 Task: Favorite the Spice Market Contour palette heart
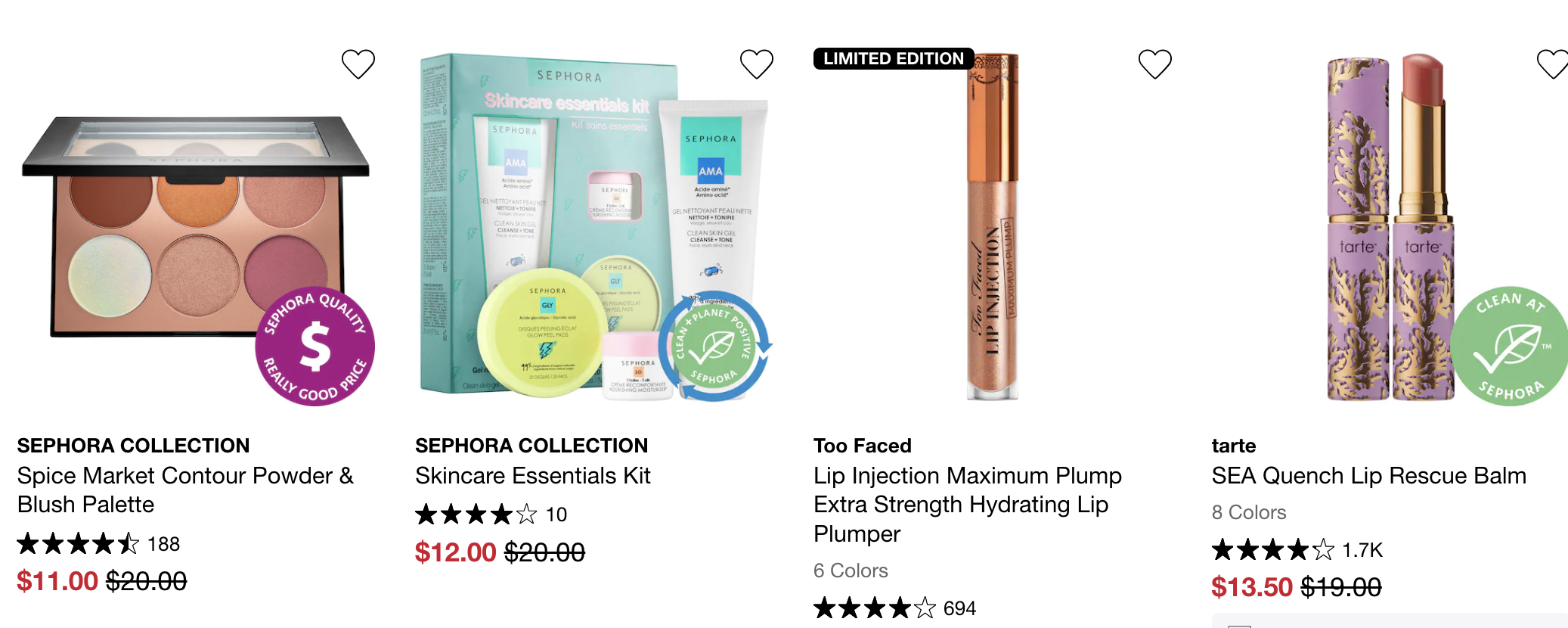(358, 64)
